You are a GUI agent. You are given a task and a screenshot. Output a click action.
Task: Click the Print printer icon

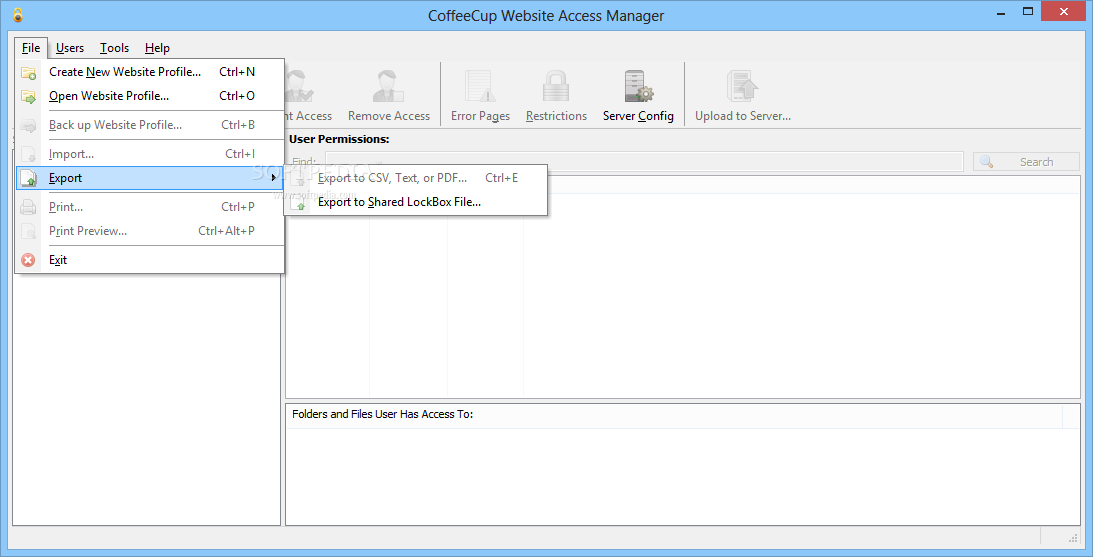point(29,207)
